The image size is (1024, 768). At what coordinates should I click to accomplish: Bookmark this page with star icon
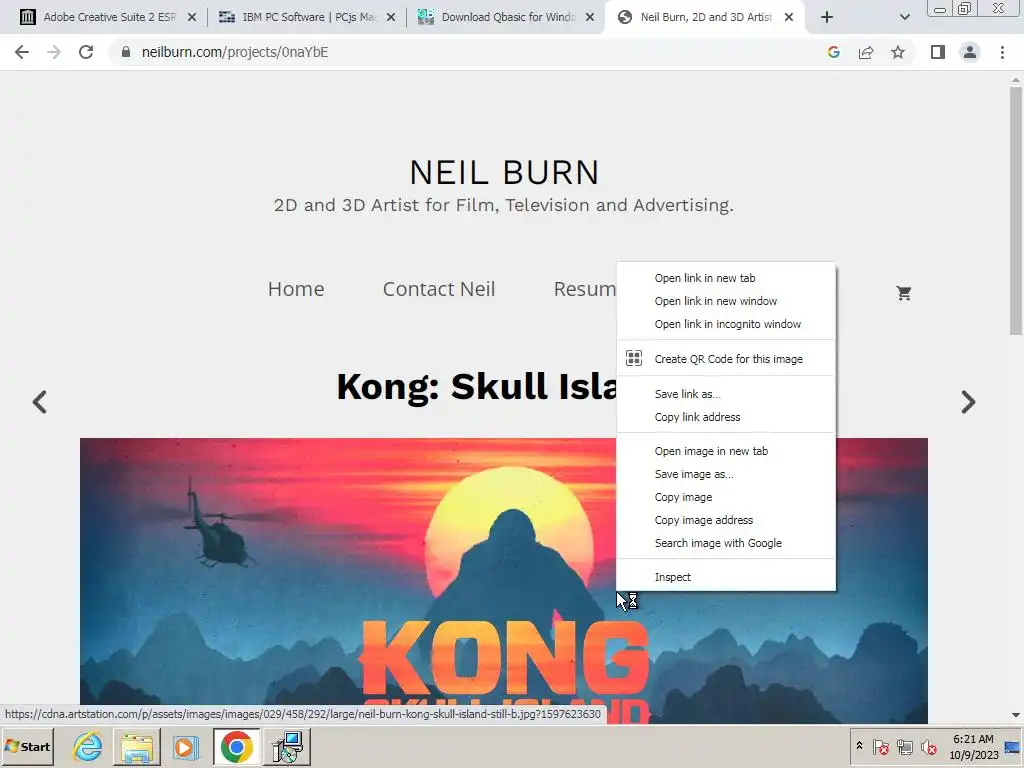898,52
